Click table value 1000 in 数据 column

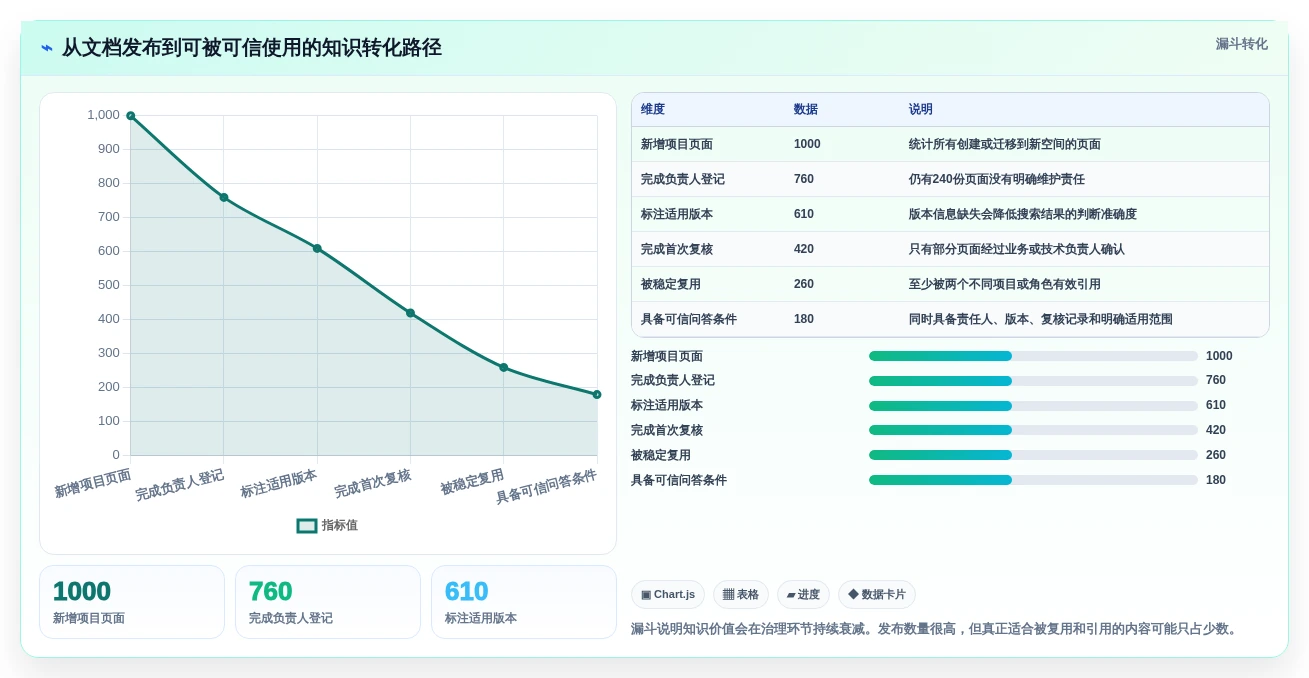807,144
